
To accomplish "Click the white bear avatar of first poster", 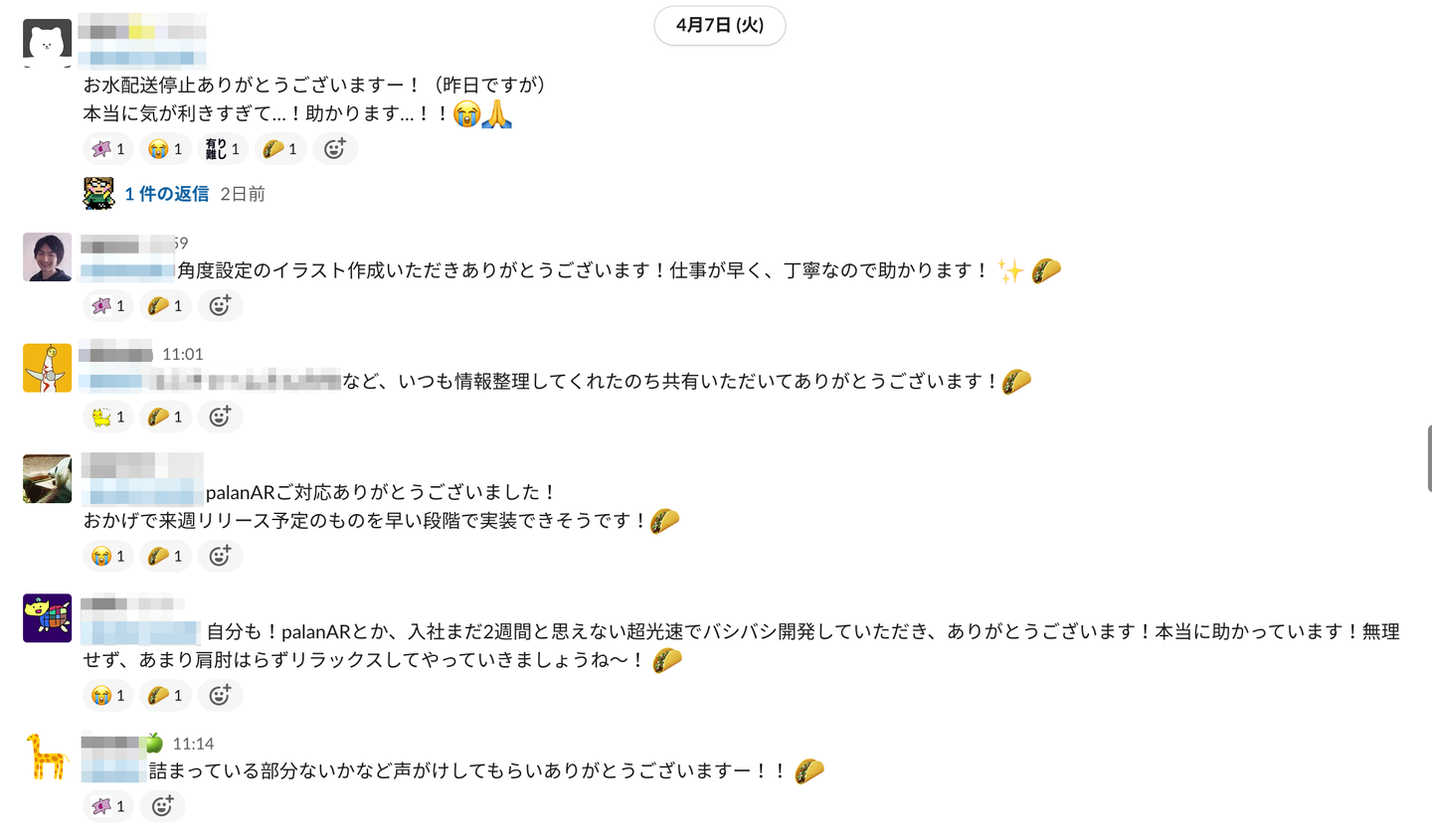I will tap(47, 42).
